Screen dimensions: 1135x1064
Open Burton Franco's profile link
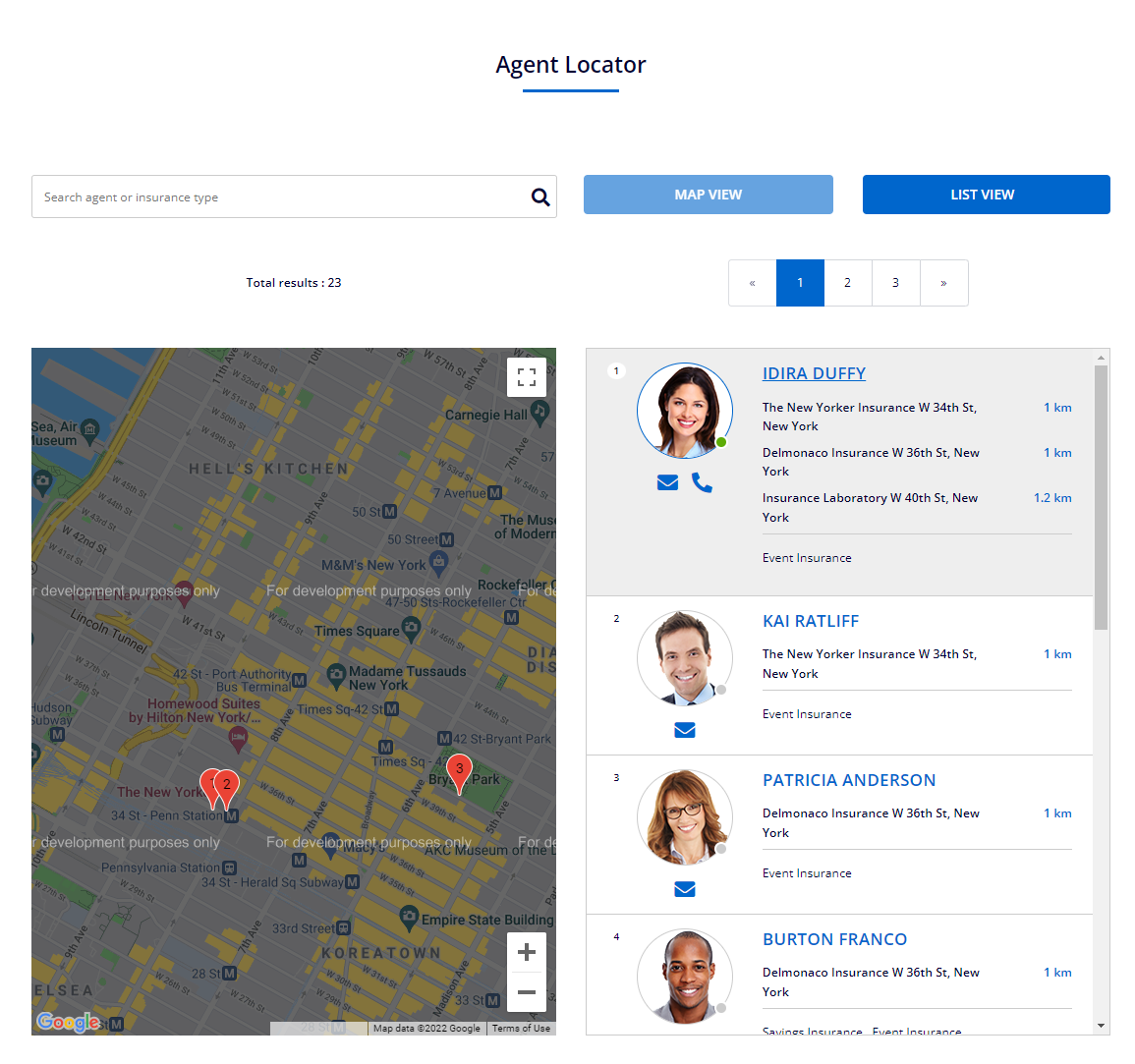tap(834, 939)
